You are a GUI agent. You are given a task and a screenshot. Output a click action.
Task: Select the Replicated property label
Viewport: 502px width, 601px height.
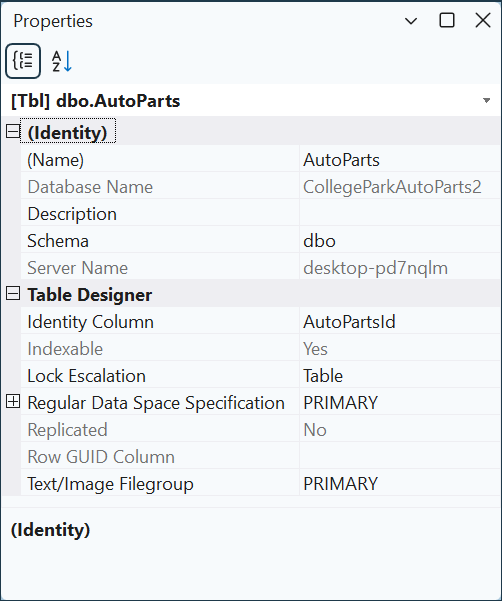(67, 430)
